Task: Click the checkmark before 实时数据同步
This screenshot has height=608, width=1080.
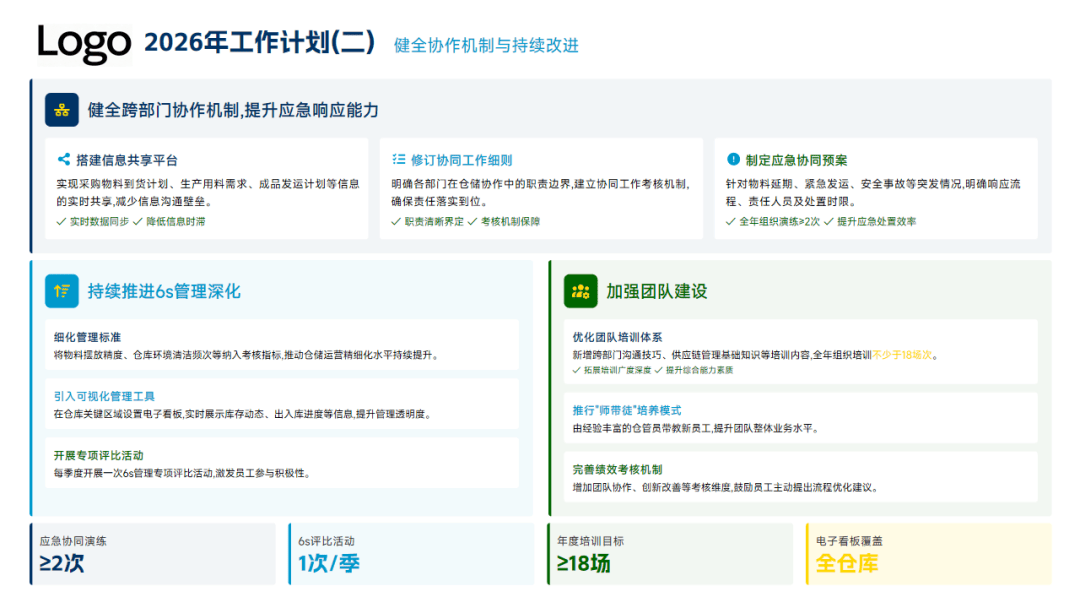Action: (x=62, y=222)
